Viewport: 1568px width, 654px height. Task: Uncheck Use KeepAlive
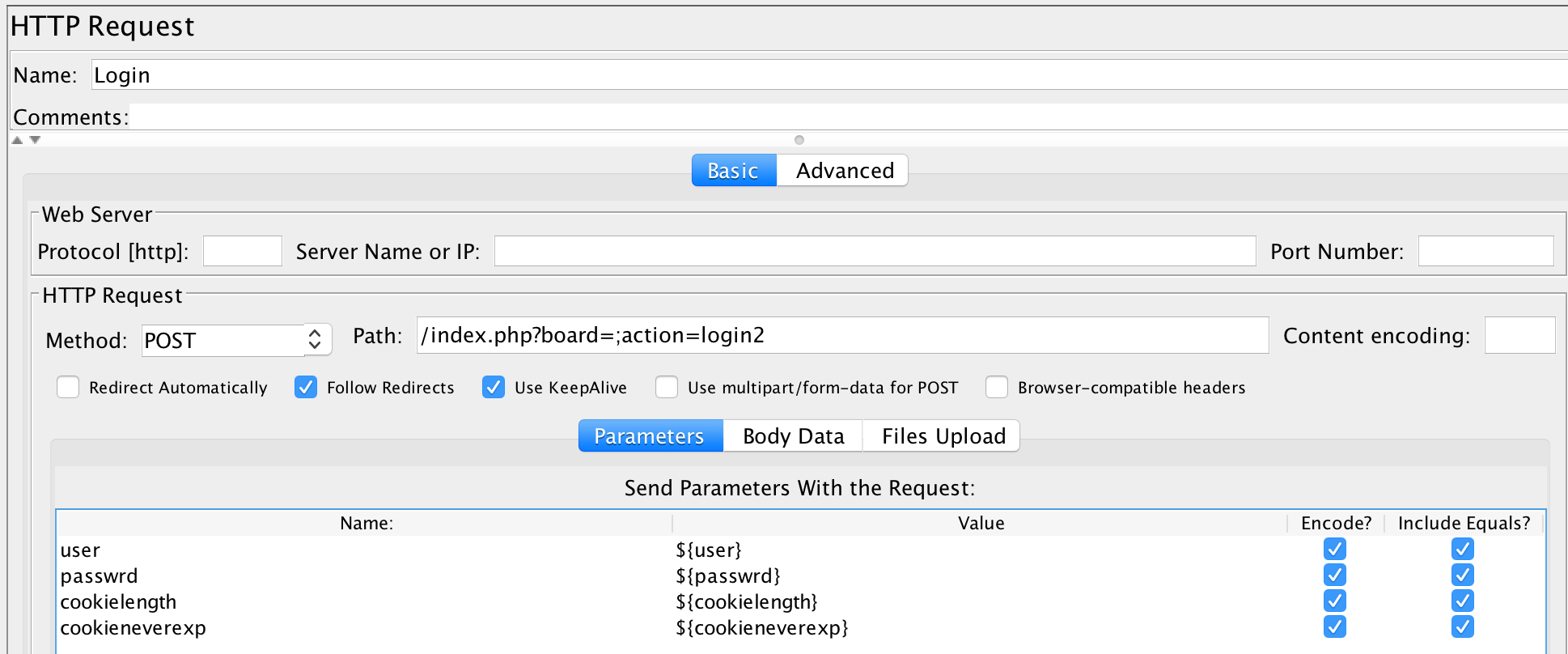click(494, 388)
